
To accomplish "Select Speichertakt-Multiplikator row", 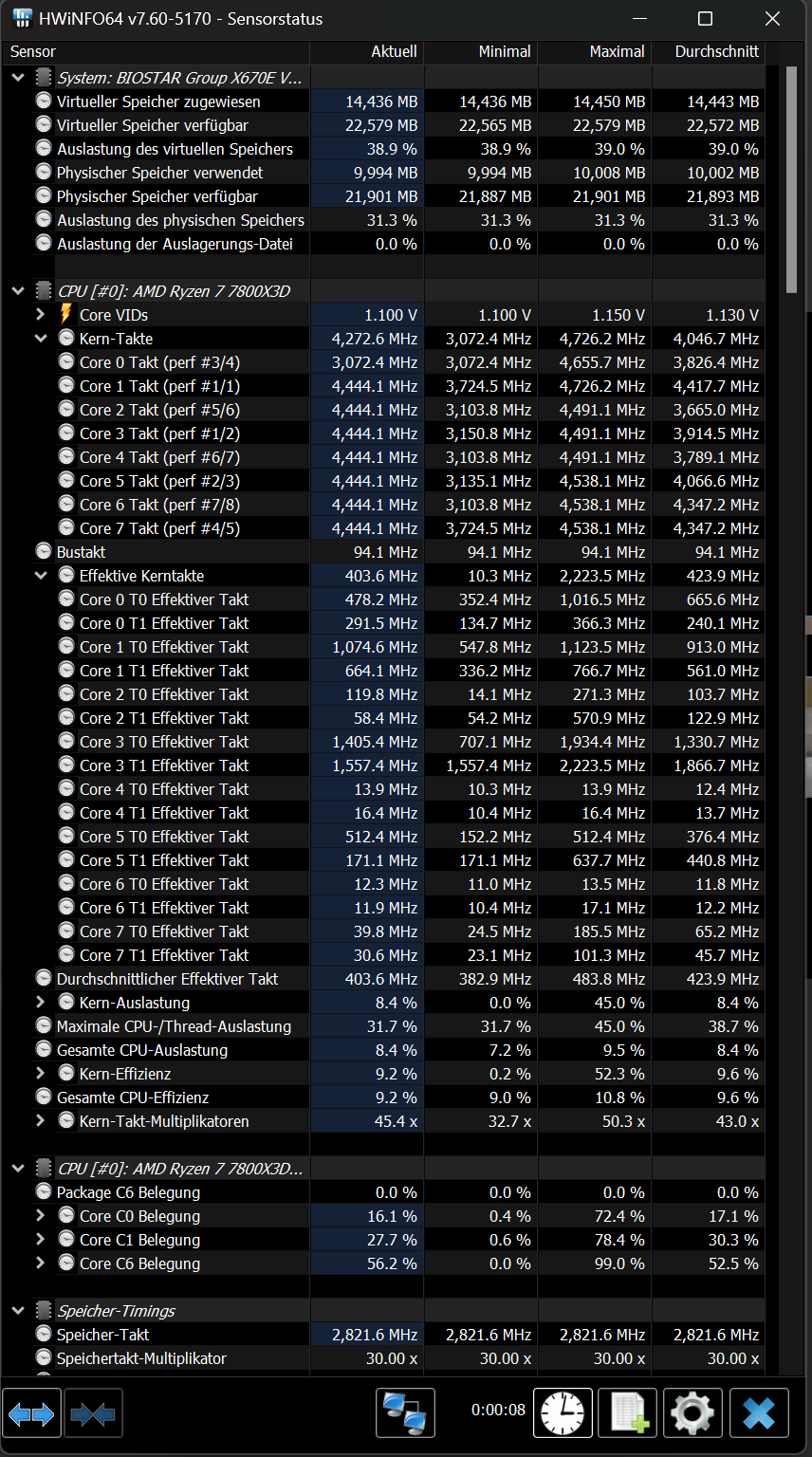I will (x=384, y=1357).
